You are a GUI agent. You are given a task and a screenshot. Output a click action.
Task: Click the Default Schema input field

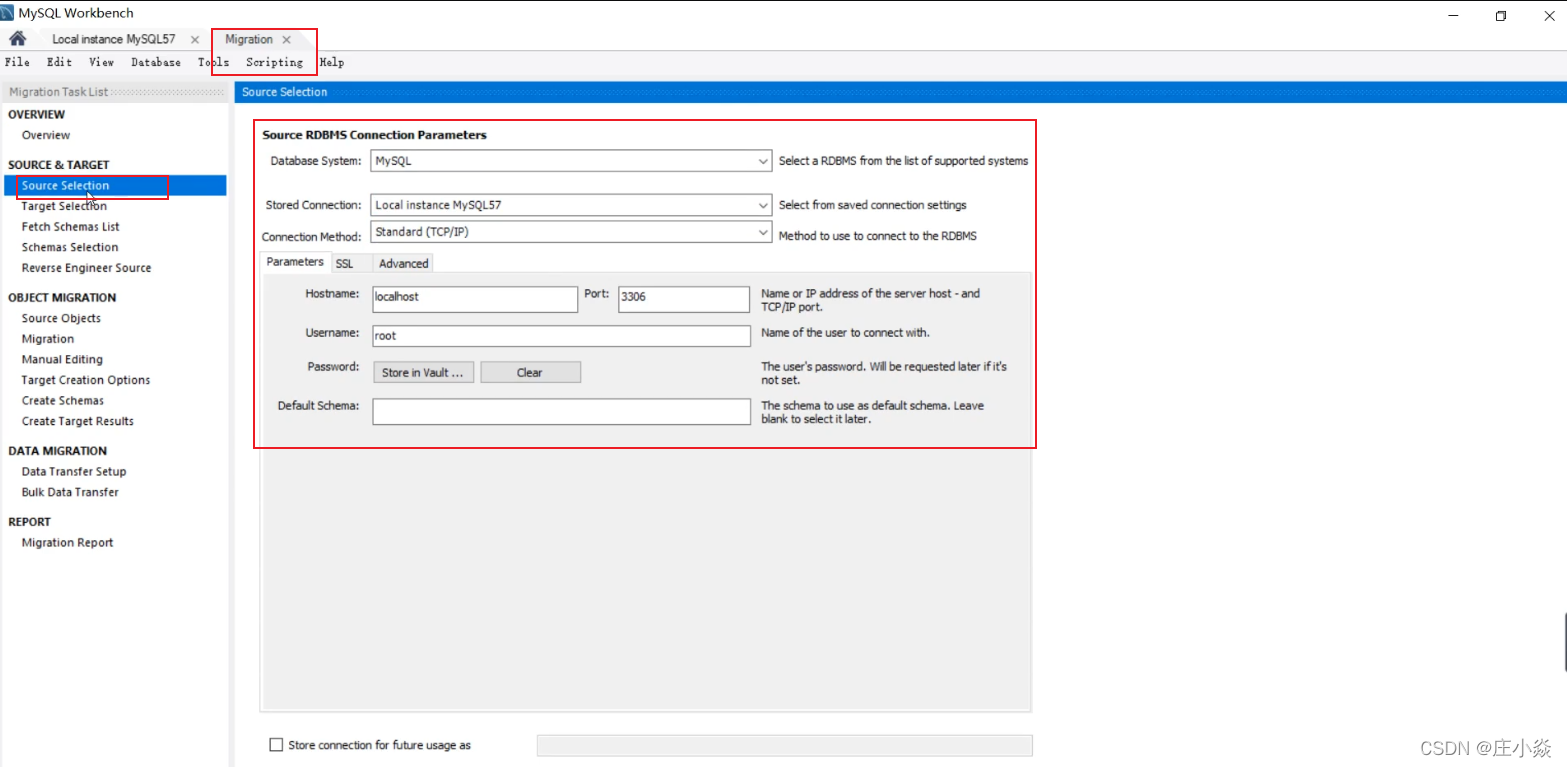[x=561, y=411]
